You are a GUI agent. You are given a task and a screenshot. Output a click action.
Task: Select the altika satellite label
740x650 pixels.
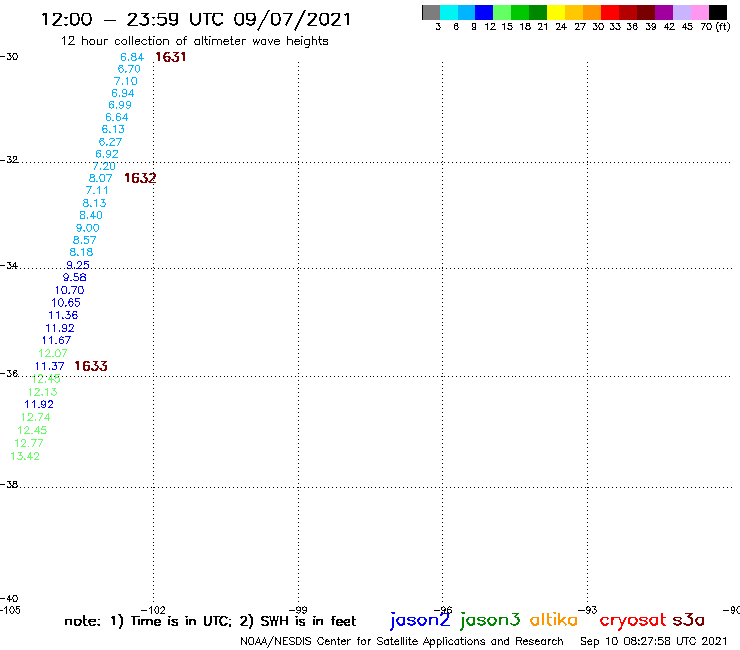[553, 619]
